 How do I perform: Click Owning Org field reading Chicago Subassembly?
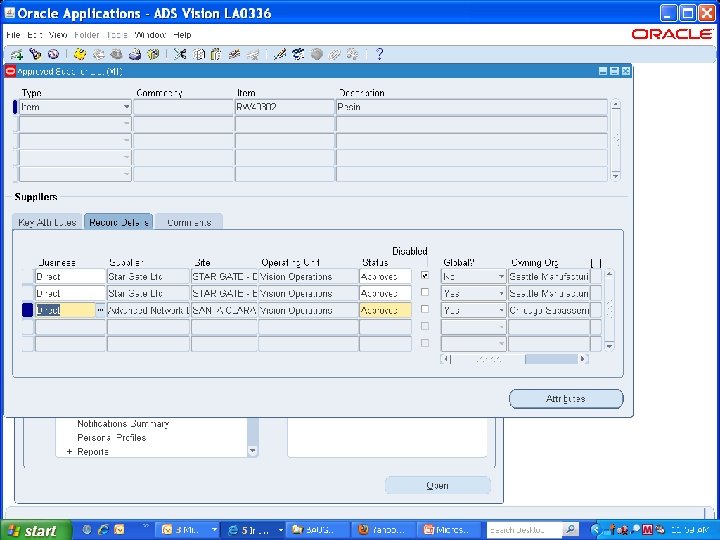(549, 310)
